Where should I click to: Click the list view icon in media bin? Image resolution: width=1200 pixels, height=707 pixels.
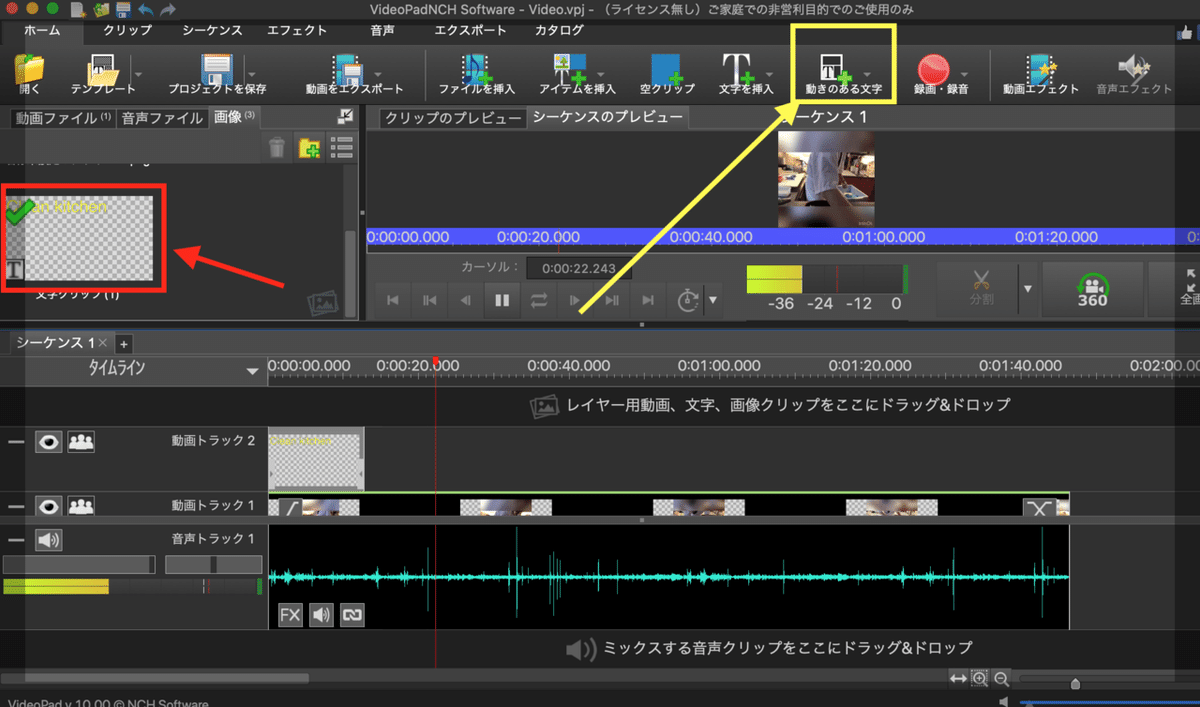click(x=342, y=148)
